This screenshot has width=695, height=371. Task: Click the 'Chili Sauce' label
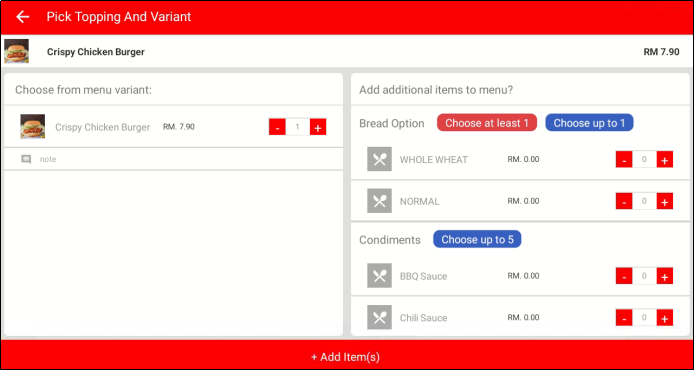click(423, 318)
